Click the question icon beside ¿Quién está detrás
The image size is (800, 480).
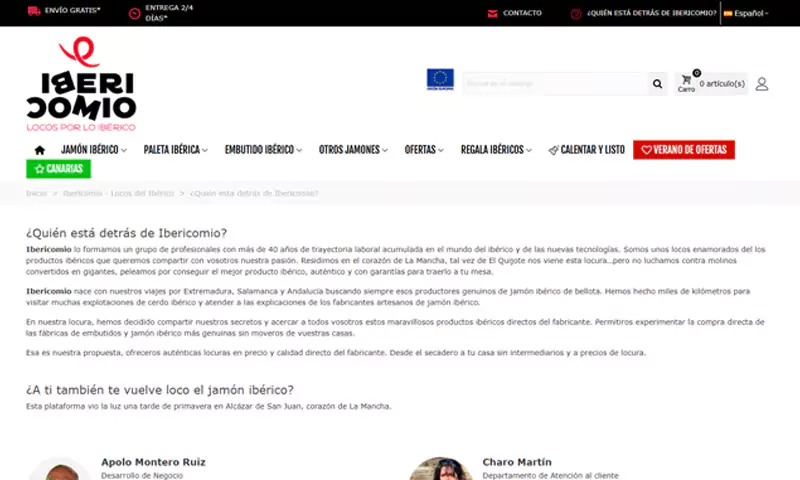coord(576,14)
